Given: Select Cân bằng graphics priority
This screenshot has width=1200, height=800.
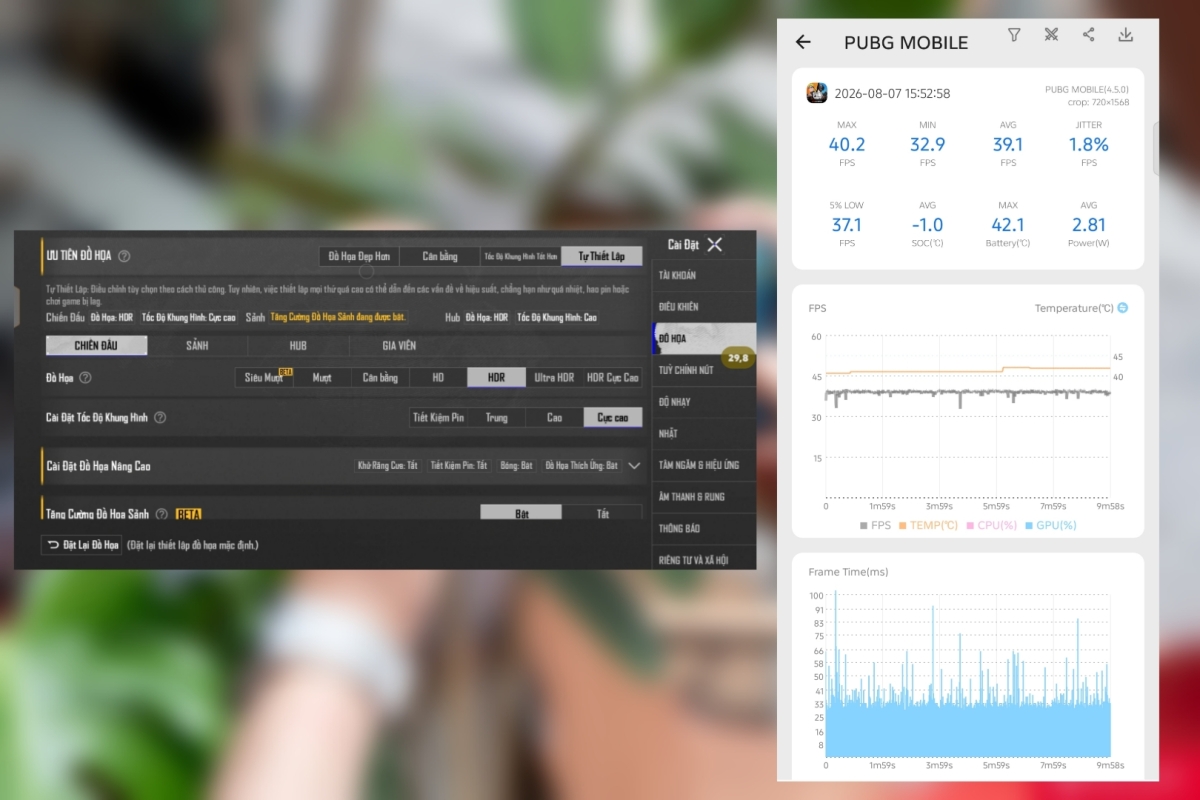Looking at the screenshot, I should point(440,256).
